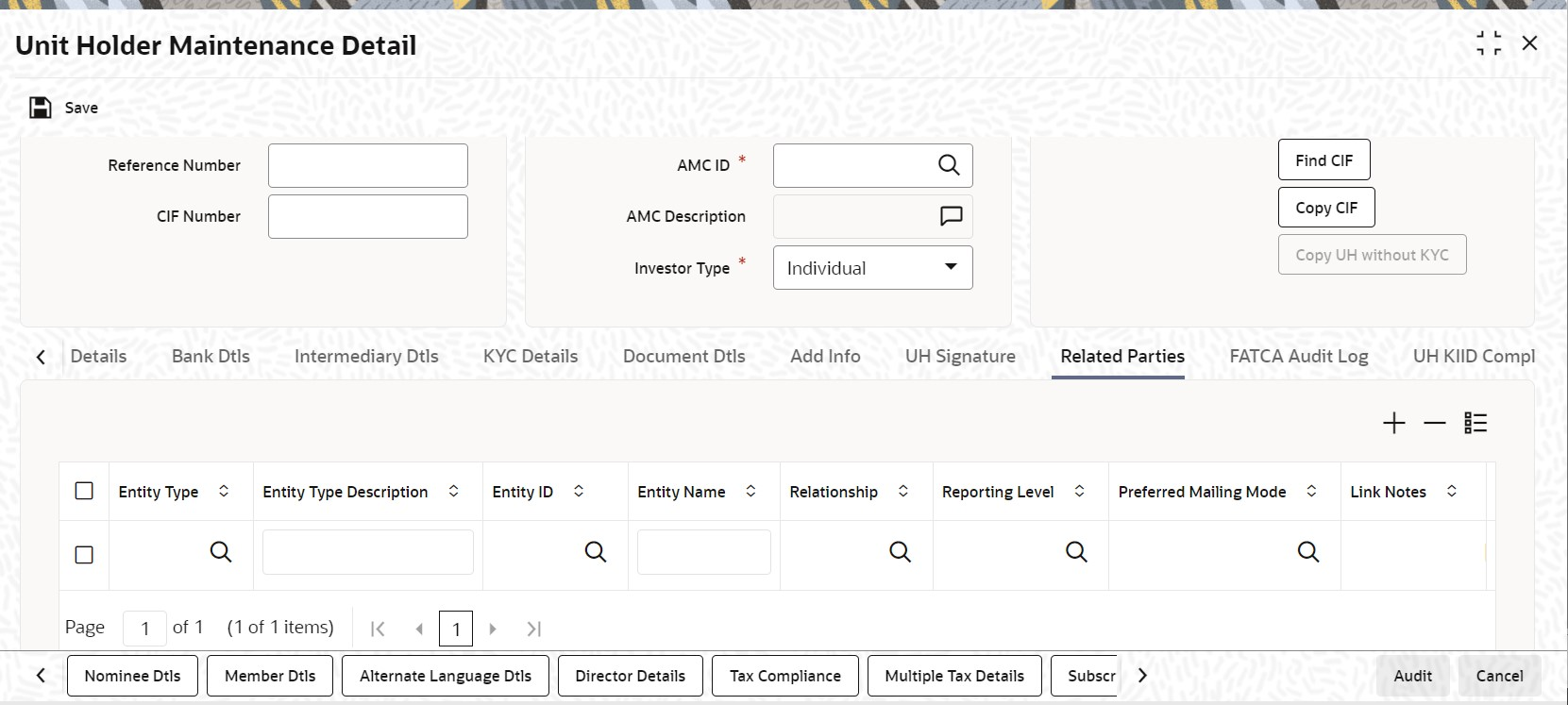This screenshot has height=705, width=1568.
Task: Open the AMC ID search lookup
Action: [x=949, y=165]
